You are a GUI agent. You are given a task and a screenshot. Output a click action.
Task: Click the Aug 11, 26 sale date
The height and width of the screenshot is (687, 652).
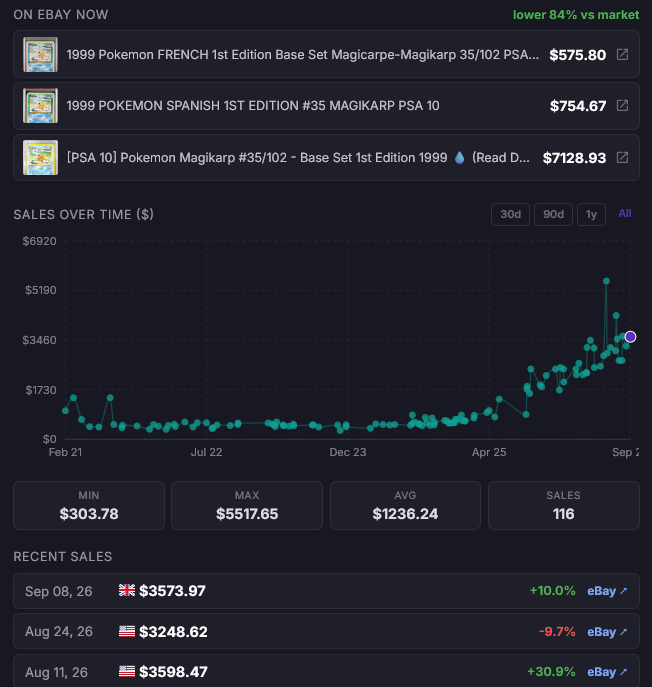click(x=56, y=672)
